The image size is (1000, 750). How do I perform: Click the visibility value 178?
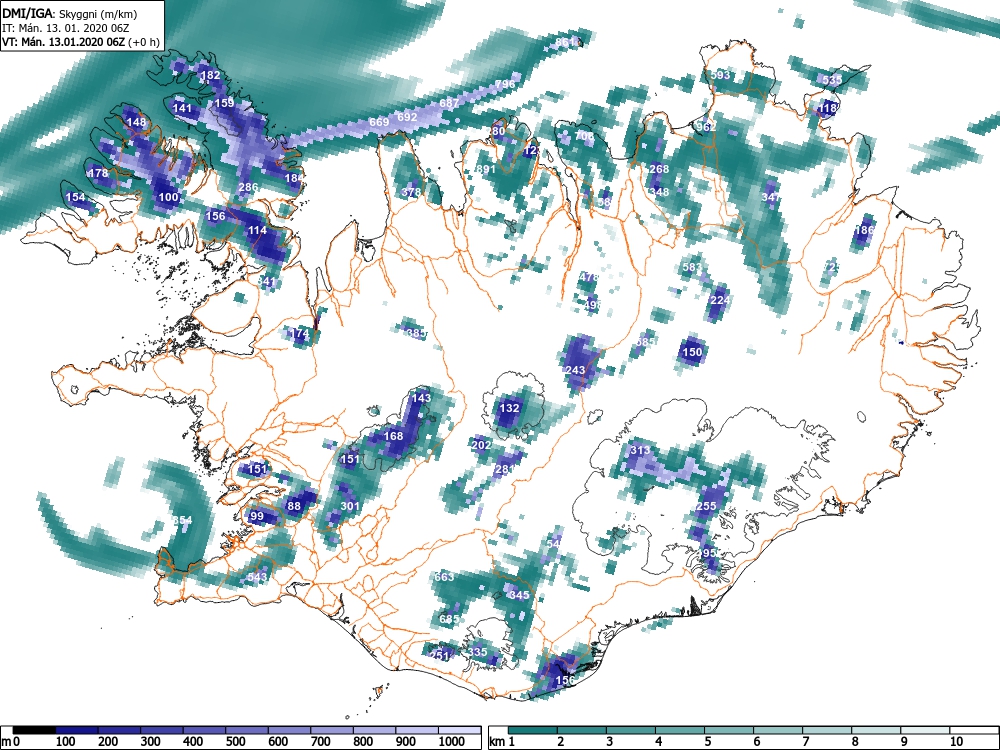coord(98,173)
